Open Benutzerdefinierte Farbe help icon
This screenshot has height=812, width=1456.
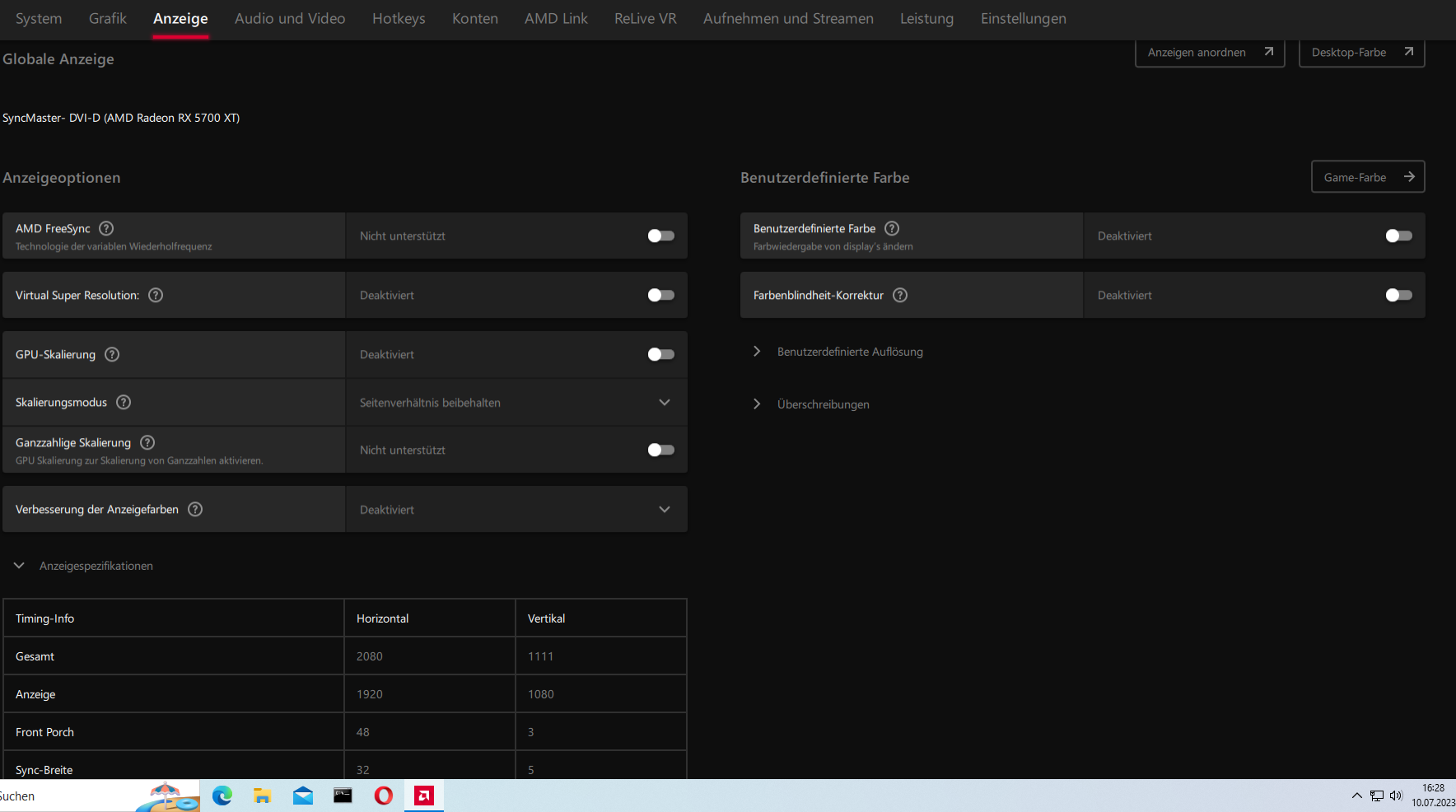coord(892,228)
